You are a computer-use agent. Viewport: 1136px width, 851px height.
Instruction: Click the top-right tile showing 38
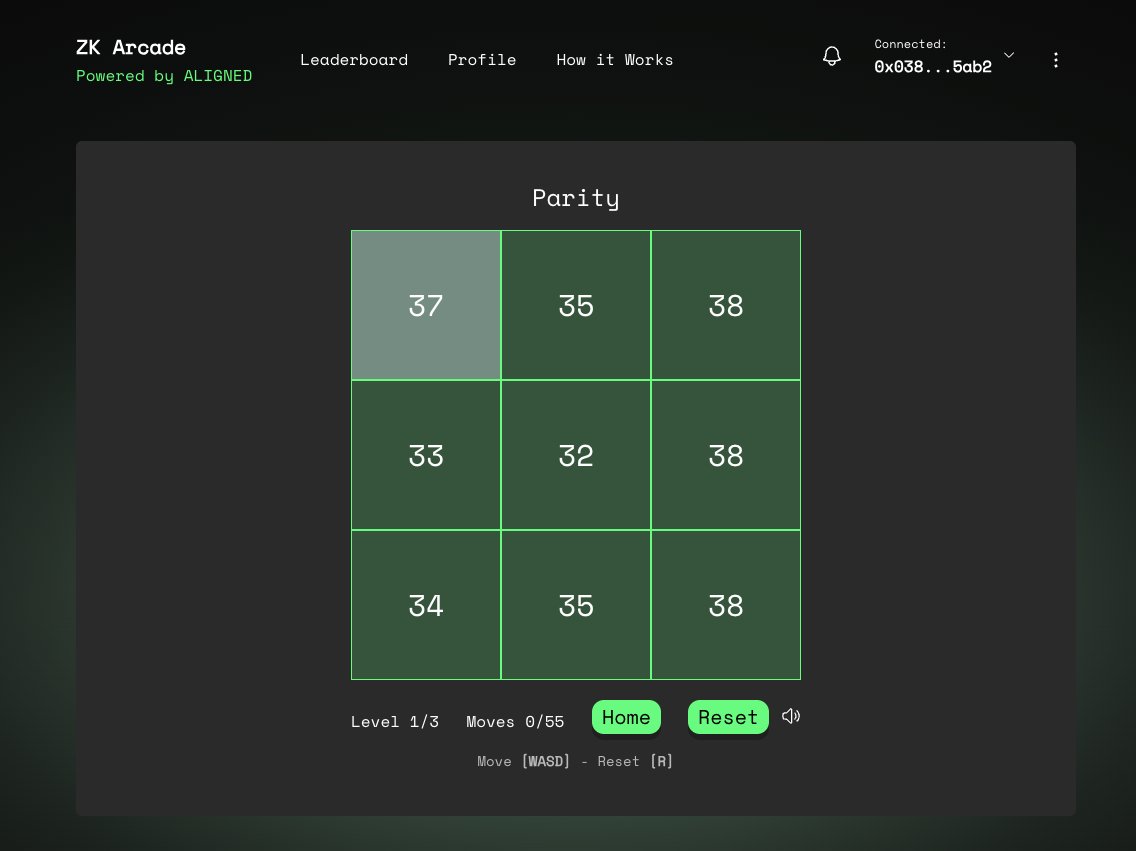726,305
